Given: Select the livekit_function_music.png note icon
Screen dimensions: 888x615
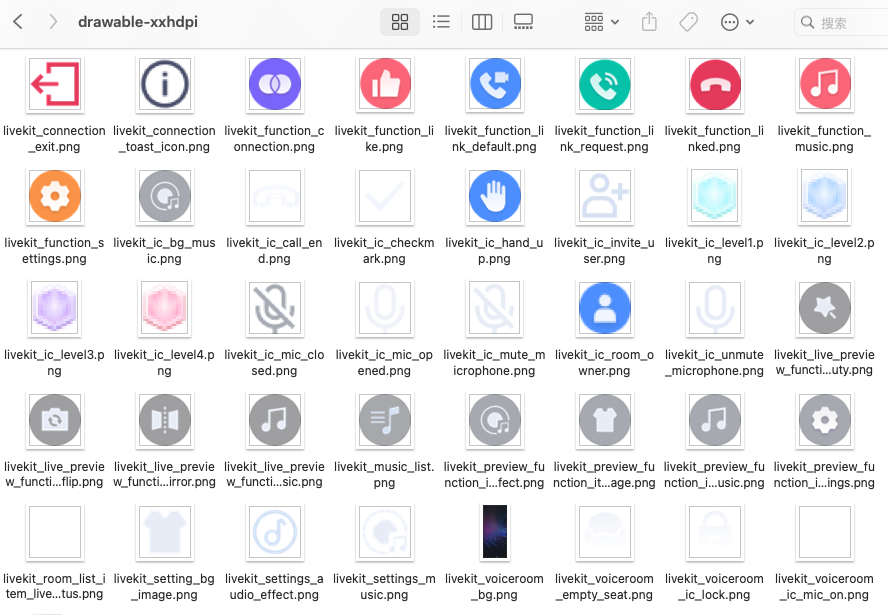Looking at the screenshot, I should pyautogui.click(x=825, y=84).
